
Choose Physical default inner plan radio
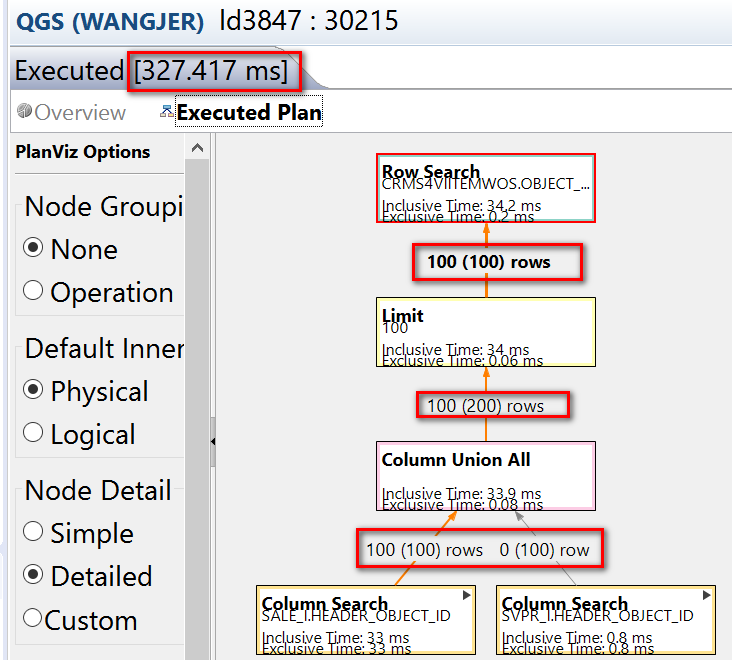coord(33,390)
